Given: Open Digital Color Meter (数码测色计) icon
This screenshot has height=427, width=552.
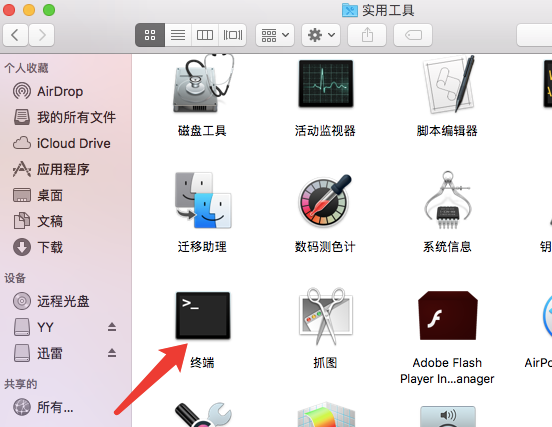Looking at the screenshot, I should coord(326,200).
